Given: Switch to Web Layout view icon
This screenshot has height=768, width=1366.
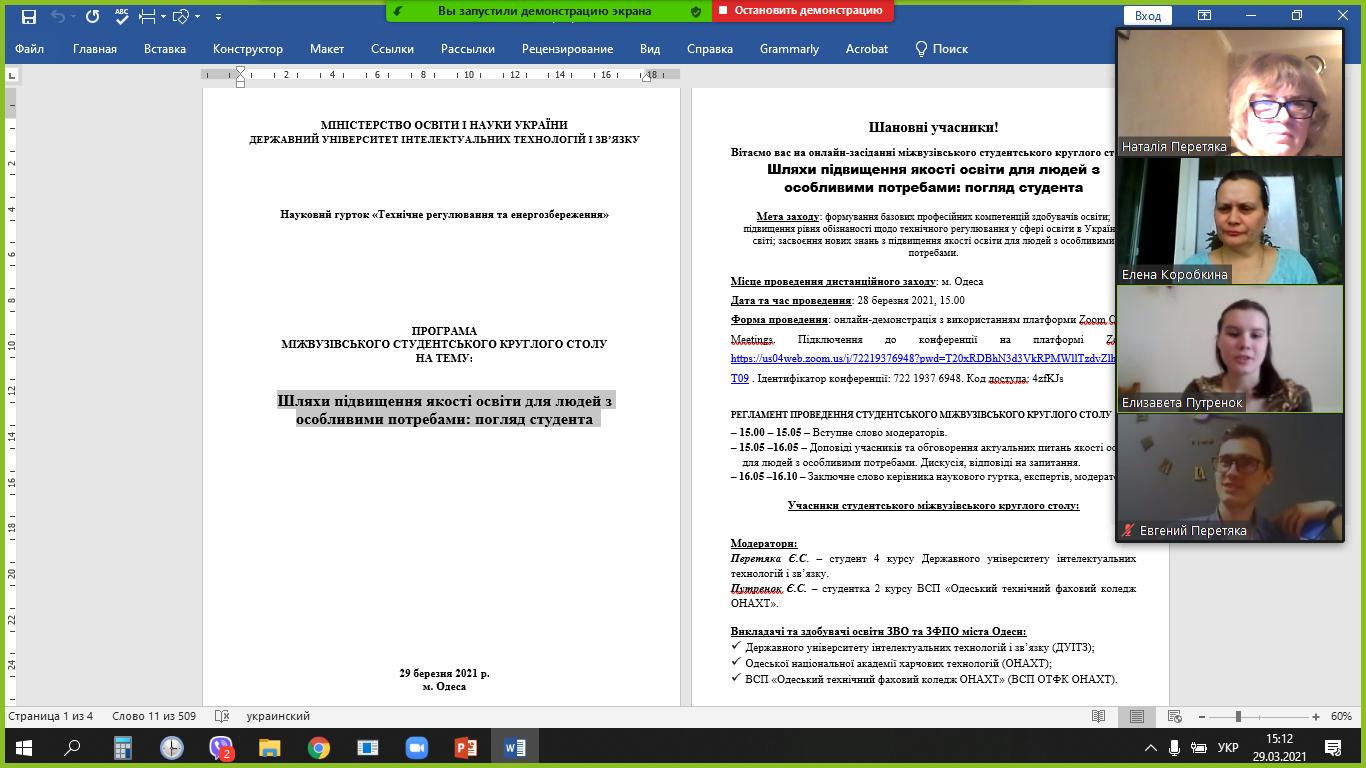Looking at the screenshot, I should coord(1175,716).
